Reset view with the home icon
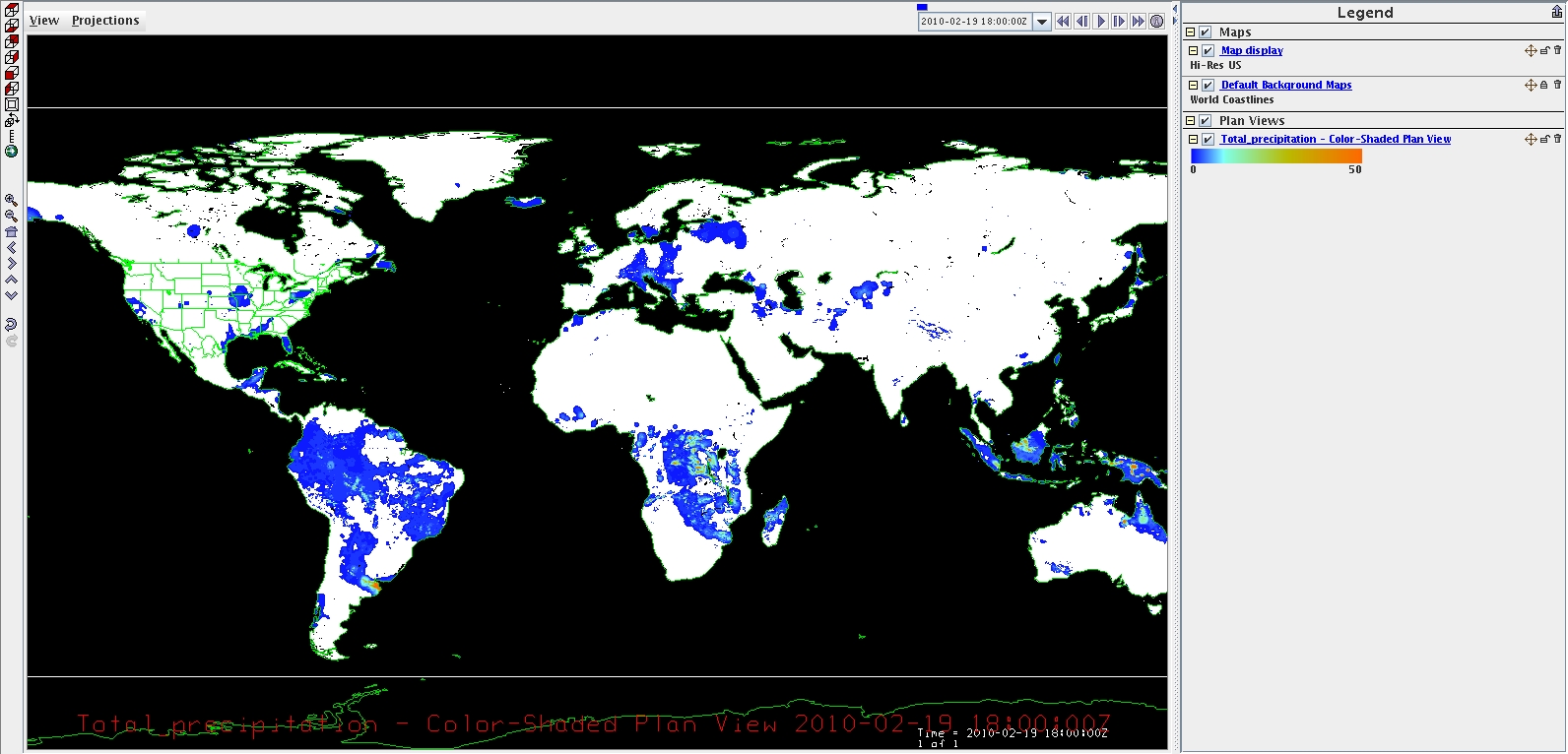 (11, 232)
